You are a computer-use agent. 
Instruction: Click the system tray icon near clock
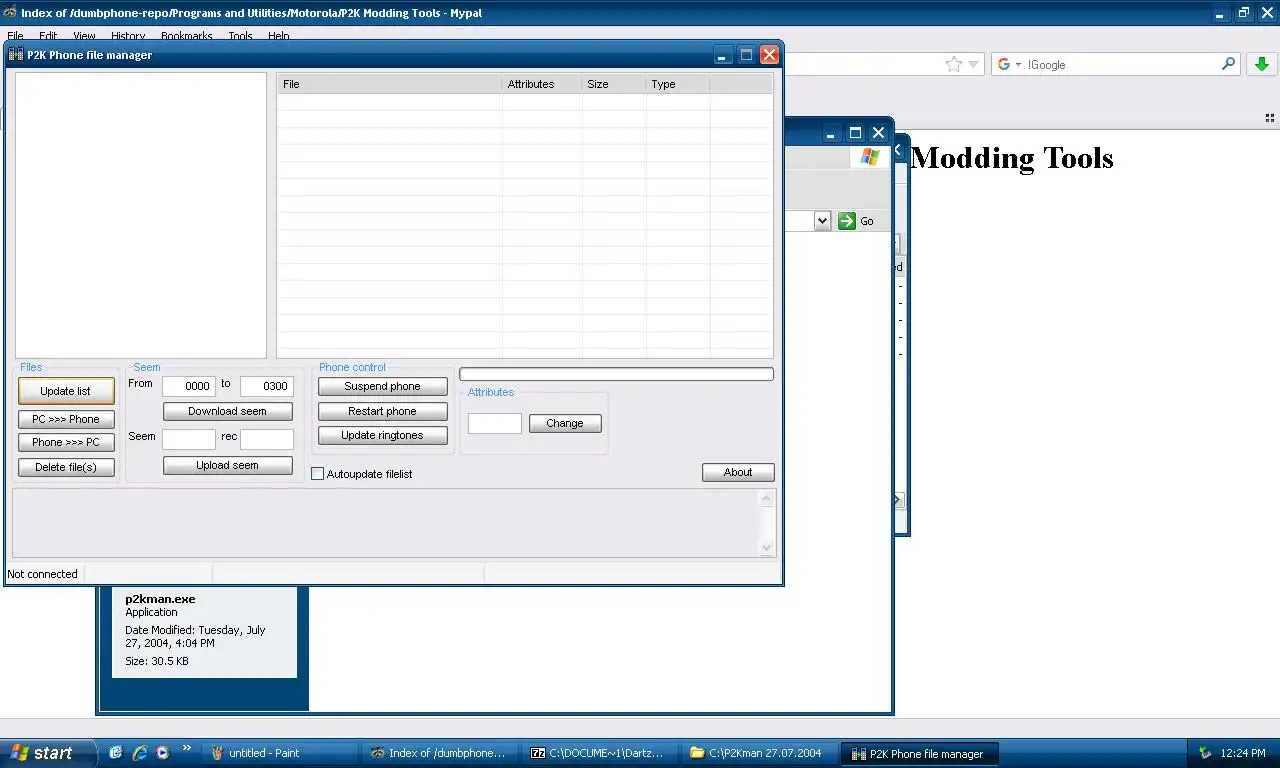1205,753
